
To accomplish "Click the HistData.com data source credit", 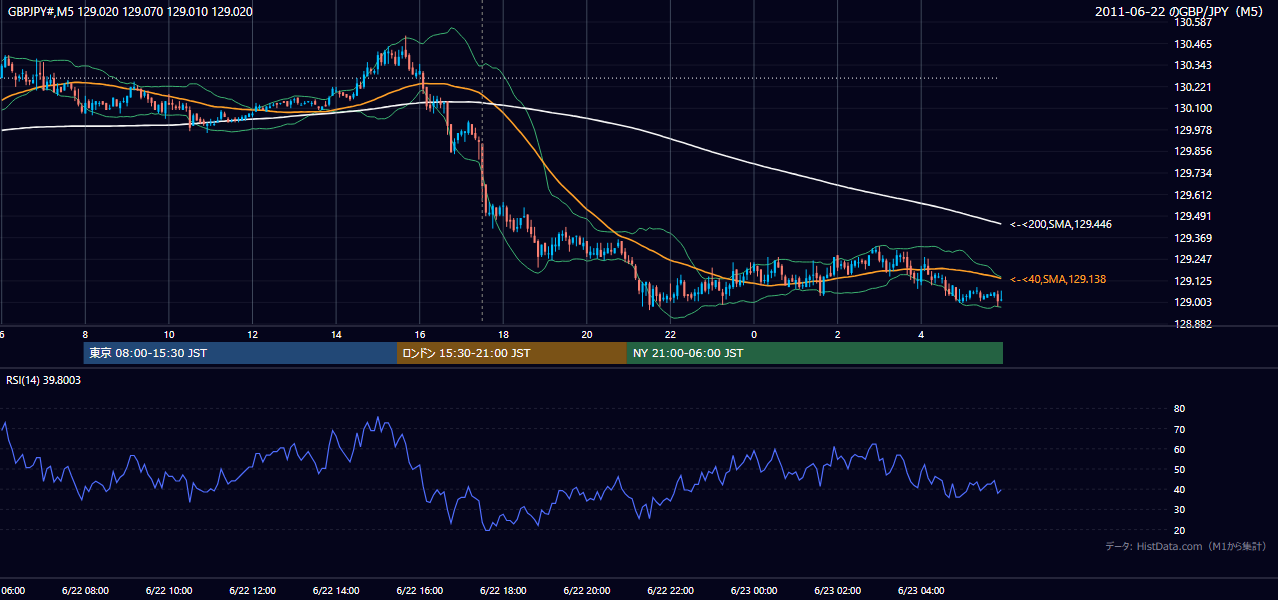I will pos(1185,546).
